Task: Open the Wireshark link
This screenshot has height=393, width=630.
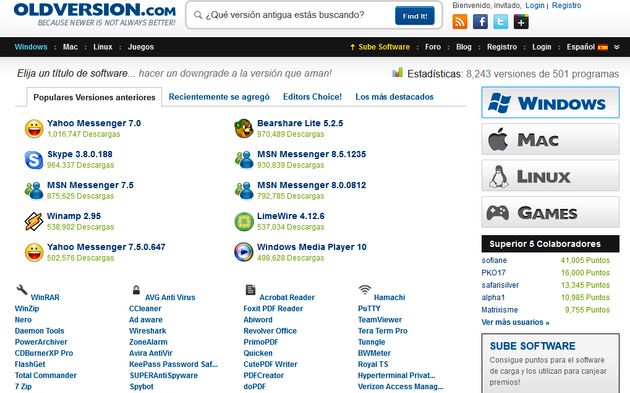Action: [x=147, y=331]
